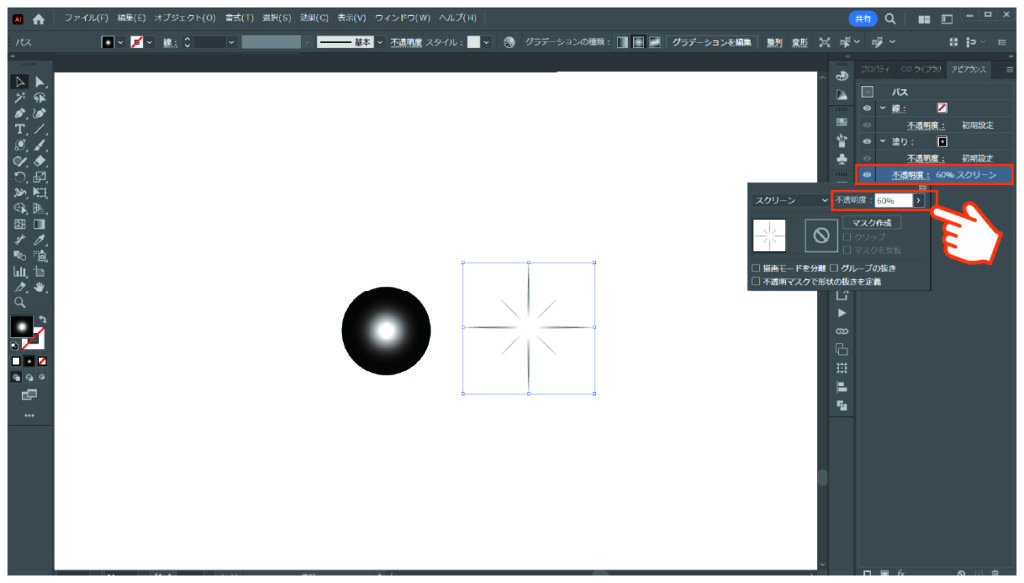Choose the Eraser tool

[x=40, y=161]
